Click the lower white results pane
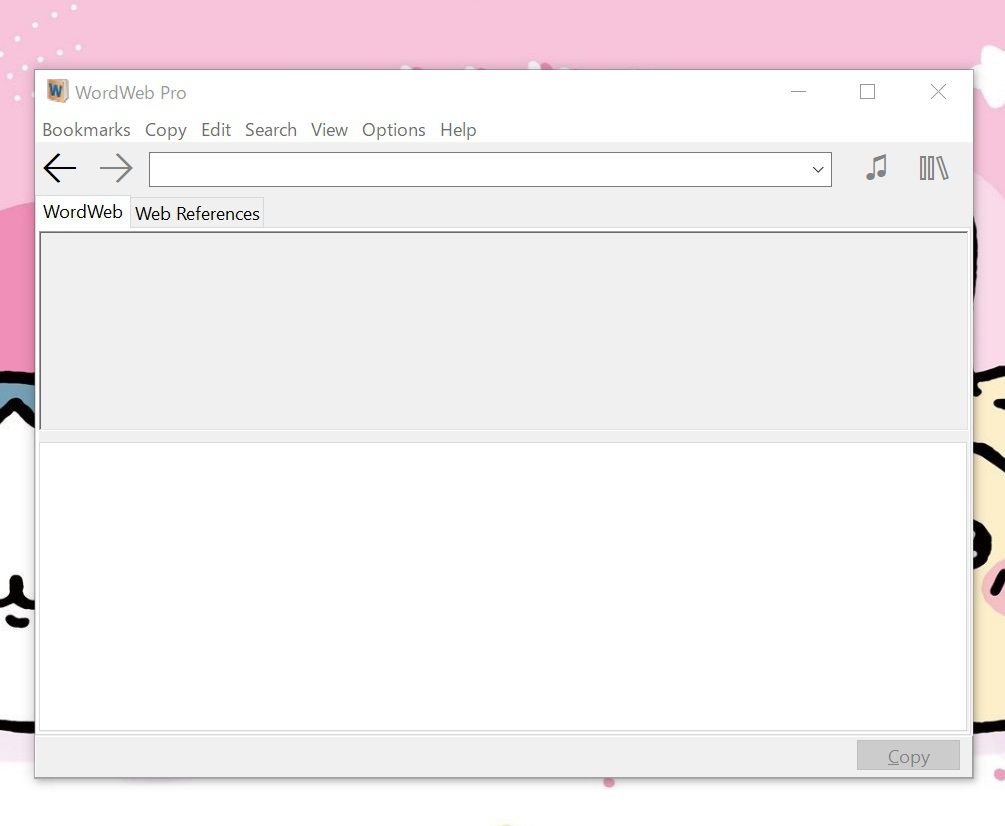The height and width of the screenshot is (826, 1005). click(x=503, y=586)
